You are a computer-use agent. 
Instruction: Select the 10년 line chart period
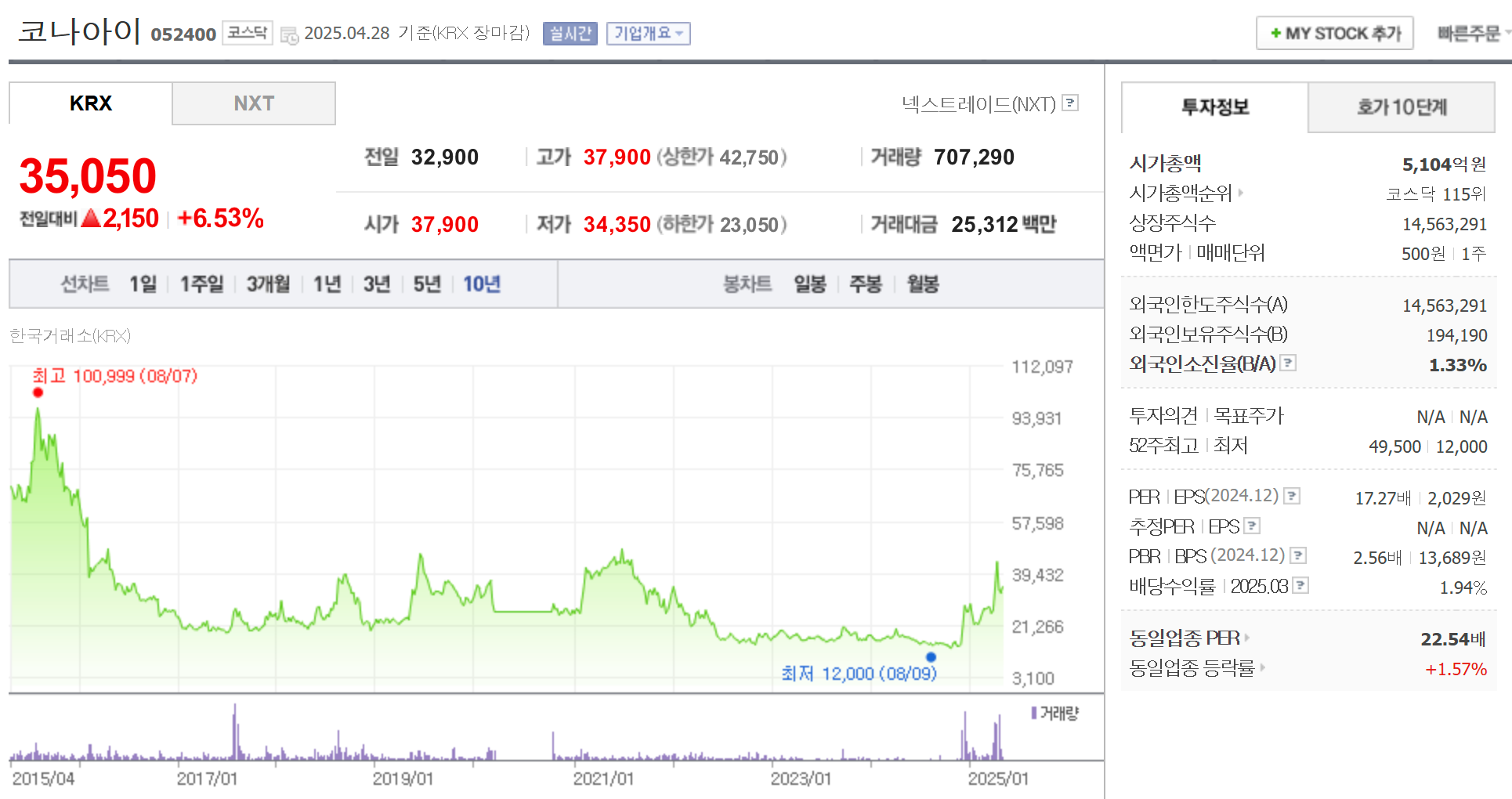482,284
